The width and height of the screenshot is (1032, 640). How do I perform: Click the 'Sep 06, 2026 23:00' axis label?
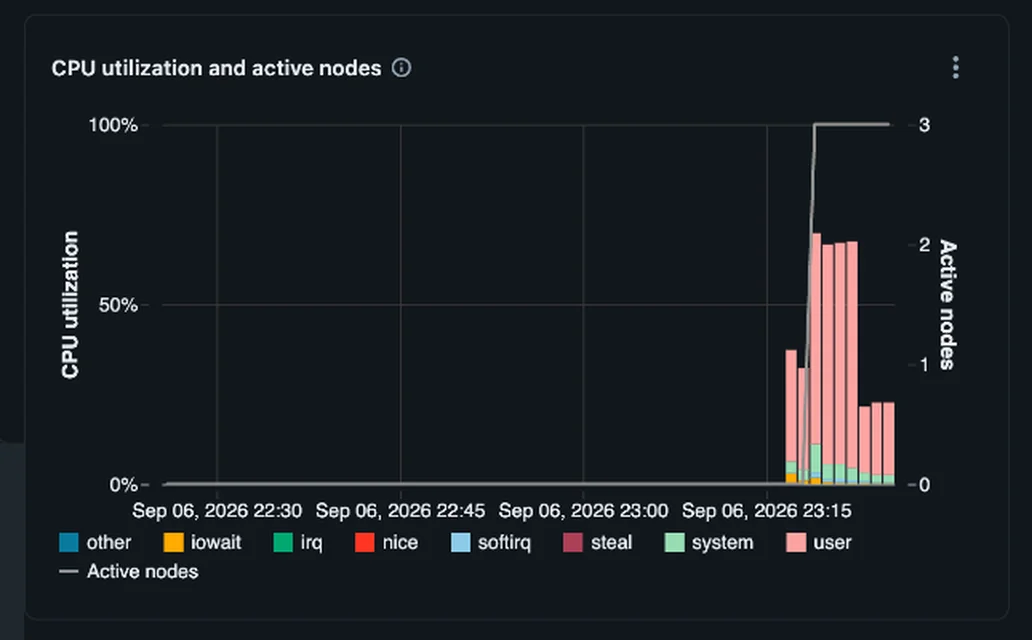(x=583, y=511)
